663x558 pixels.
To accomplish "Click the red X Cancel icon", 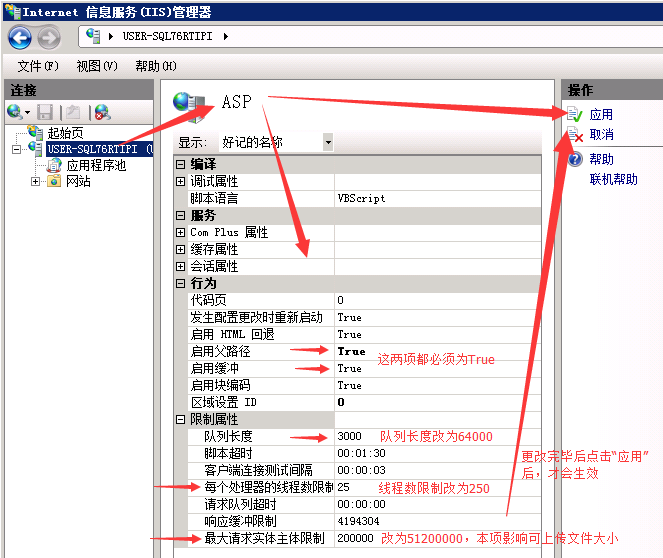I will click(575, 135).
